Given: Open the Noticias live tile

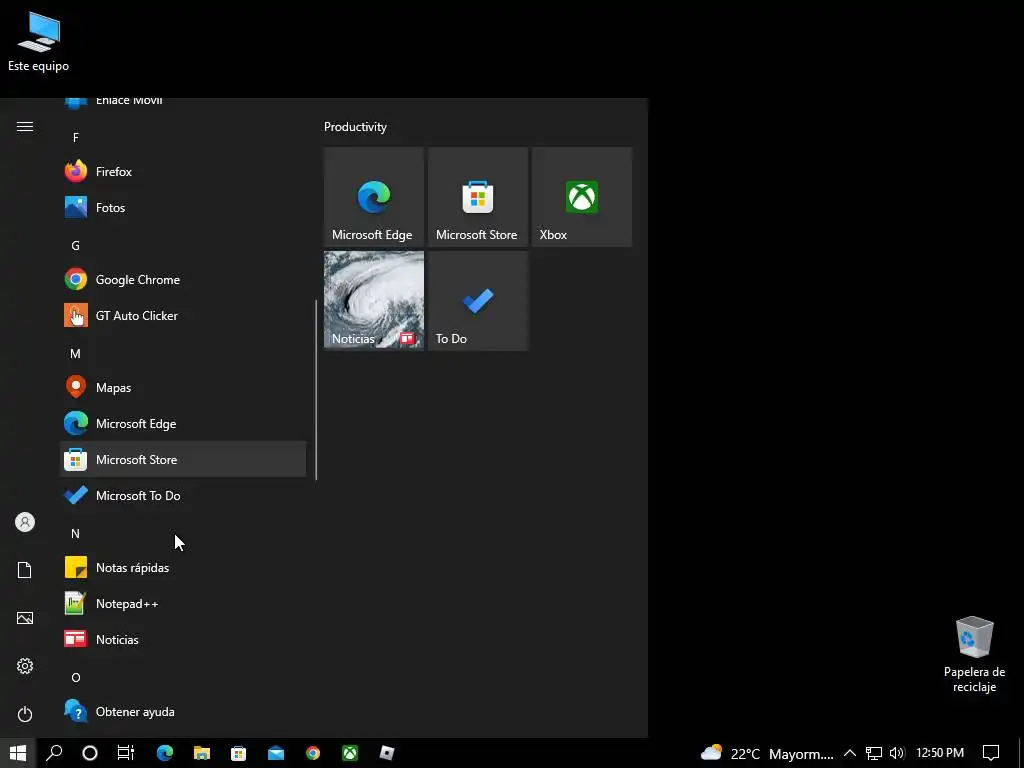Looking at the screenshot, I should [374, 300].
